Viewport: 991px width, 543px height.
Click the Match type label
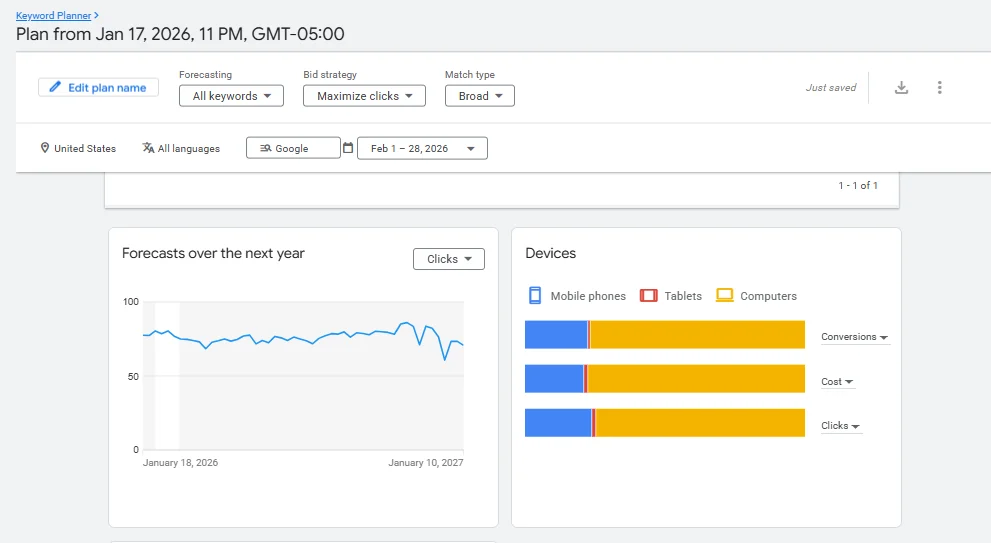coord(470,75)
